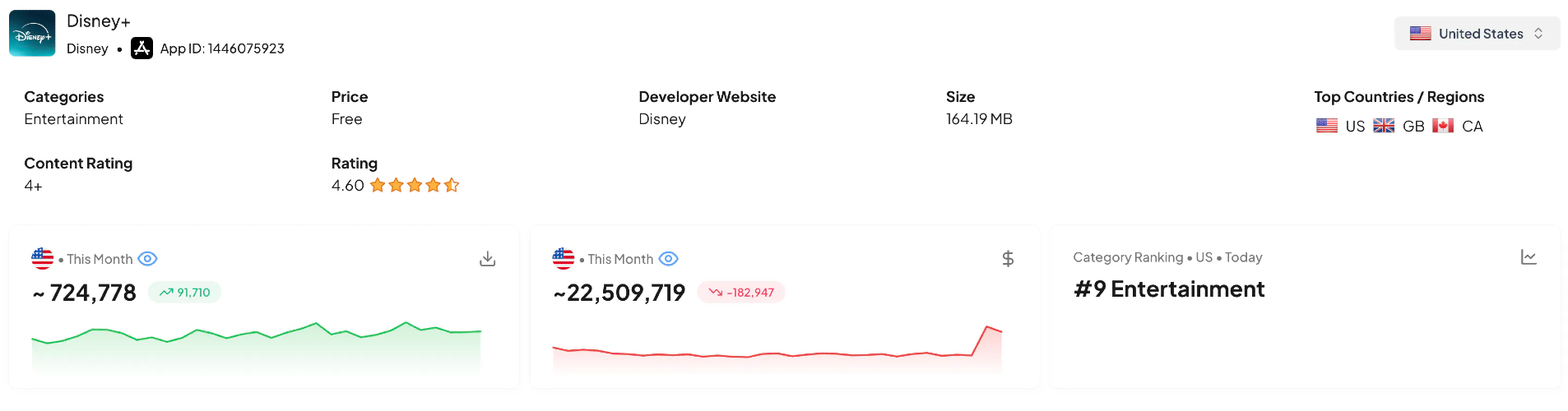Click the flag in the United States selector
Viewport: 1568px width, 411px height.
pyautogui.click(x=1420, y=34)
